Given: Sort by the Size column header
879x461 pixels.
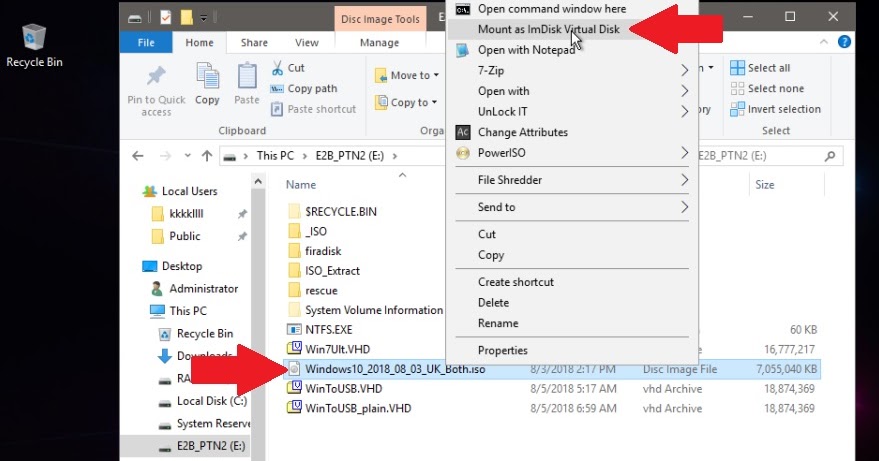Looking at the screenshot, I should pos(764,185).
